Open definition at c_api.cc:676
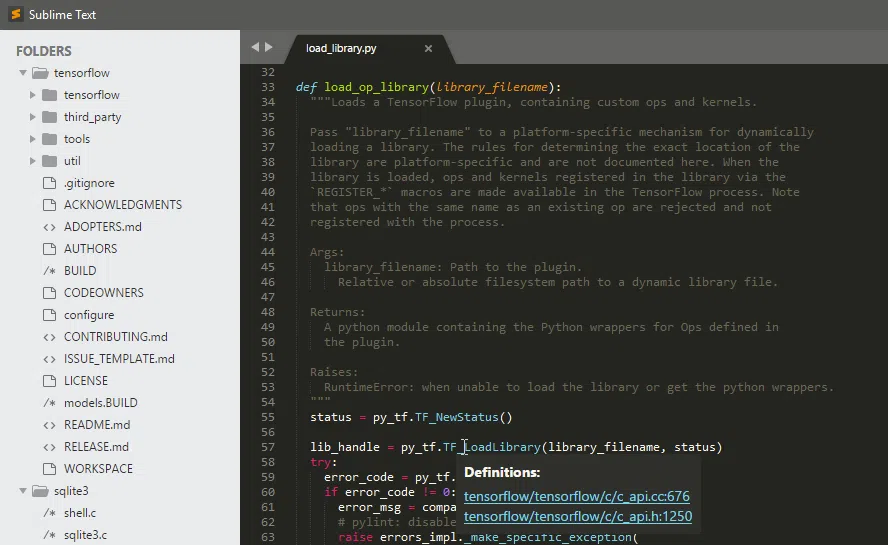 (x=576, y=496)
